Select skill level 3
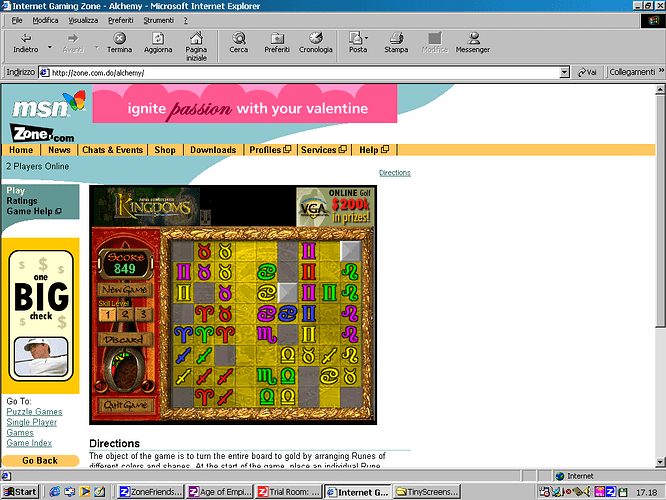Image resolution: width=666 pixels, height=500 pixels. tap(143, 314)
